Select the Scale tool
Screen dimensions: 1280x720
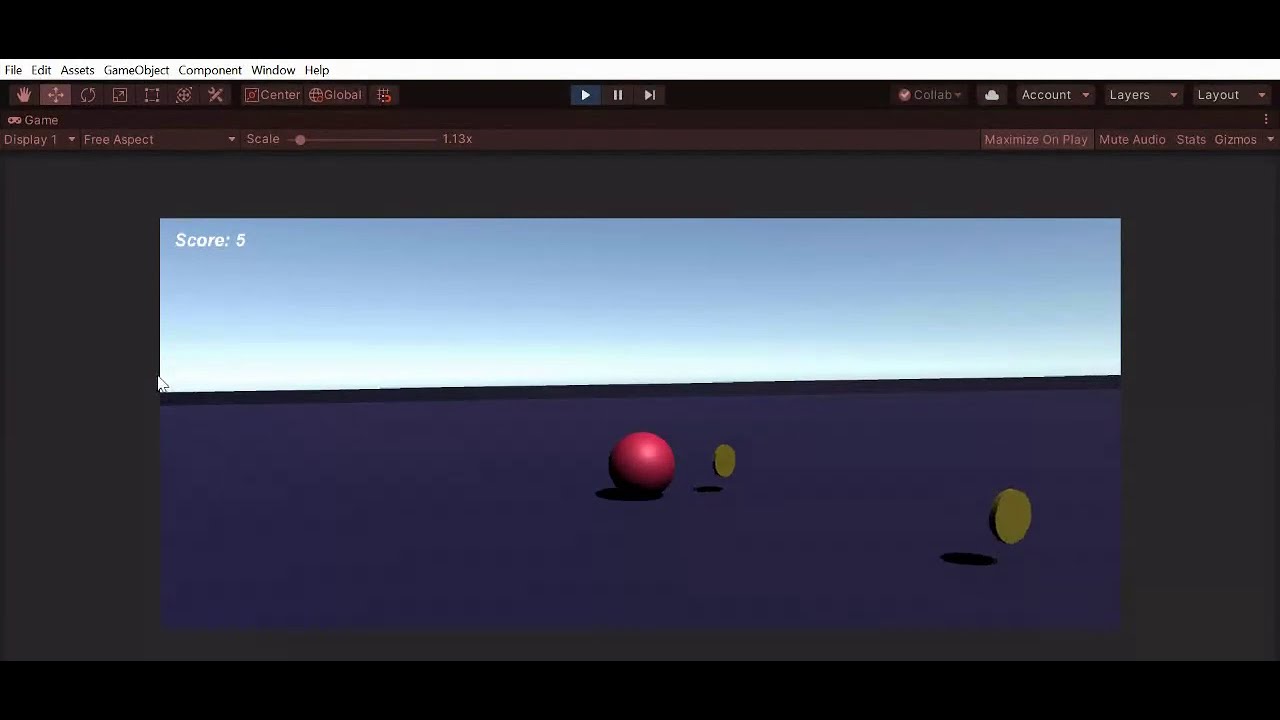[120, 95]
